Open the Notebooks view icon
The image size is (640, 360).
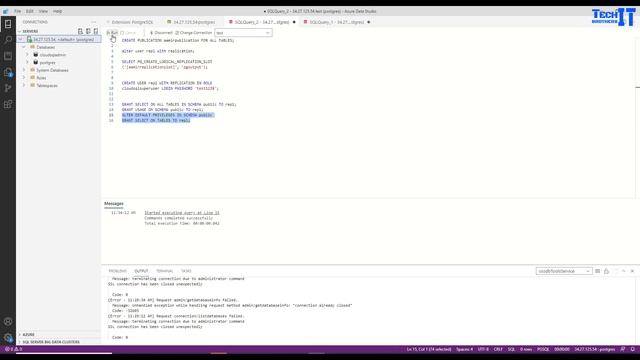(x=8, y=56)
